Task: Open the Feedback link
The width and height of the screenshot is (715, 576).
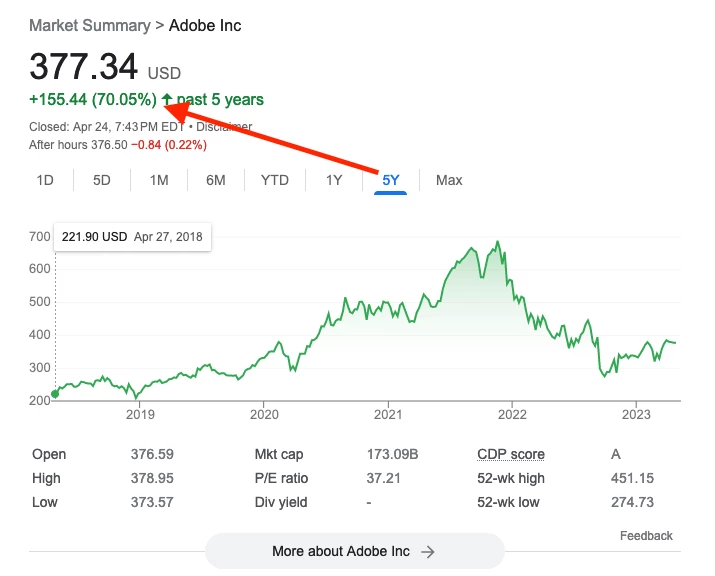Action: click(646, 535)
